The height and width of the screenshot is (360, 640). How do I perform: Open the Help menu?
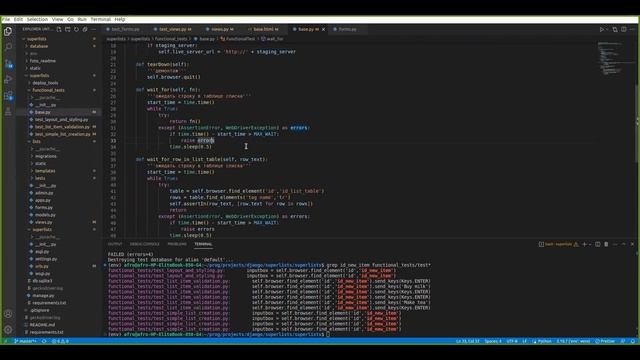pyautogui.click(x=120, y=19)
